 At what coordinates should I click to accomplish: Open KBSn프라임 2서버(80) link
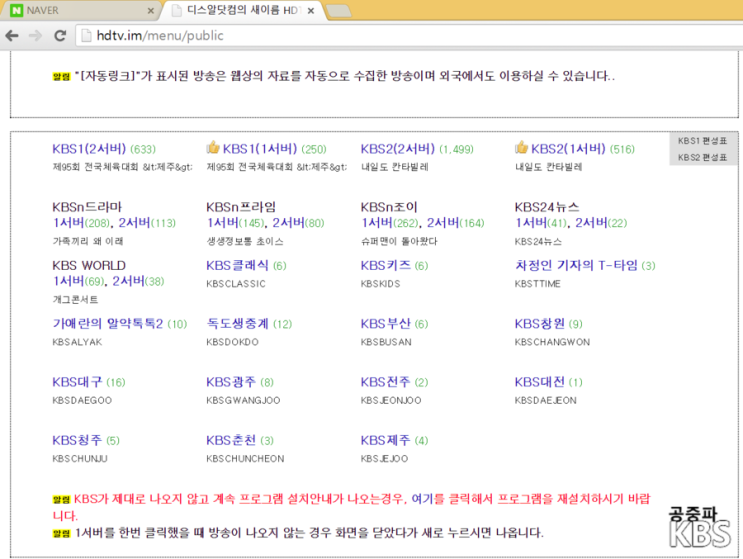tap(298, 223)
